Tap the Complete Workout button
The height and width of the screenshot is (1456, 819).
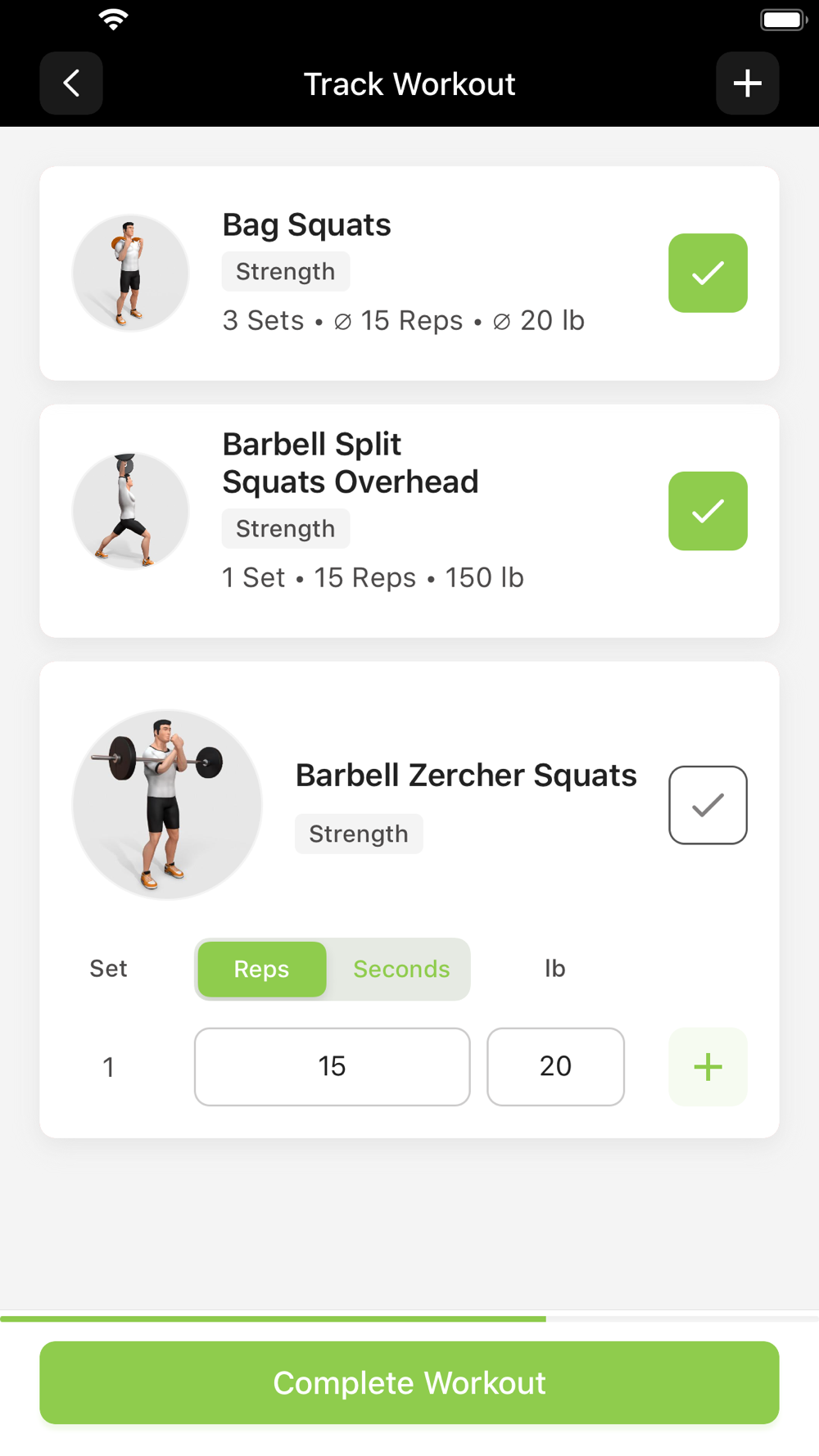(409, 1383)
